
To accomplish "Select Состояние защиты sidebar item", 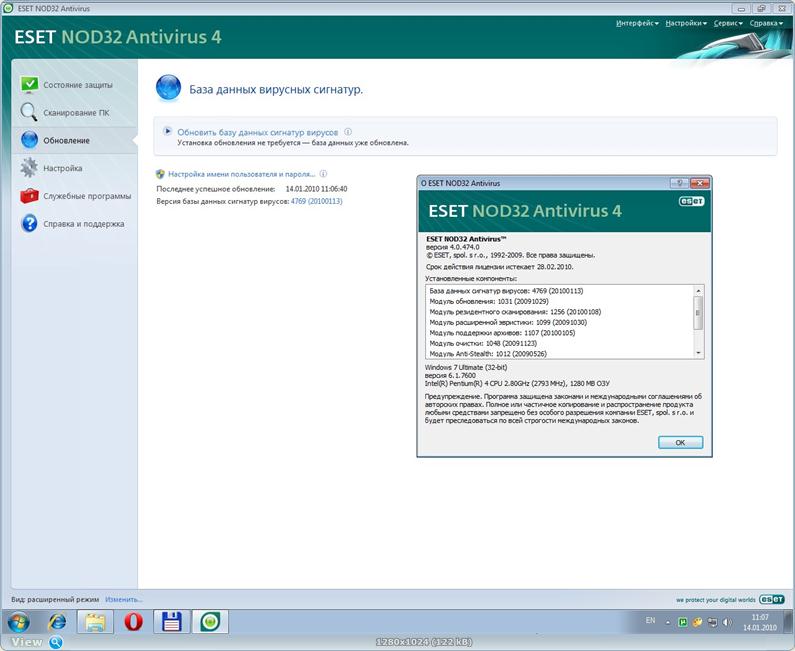I will coord(75,85).
